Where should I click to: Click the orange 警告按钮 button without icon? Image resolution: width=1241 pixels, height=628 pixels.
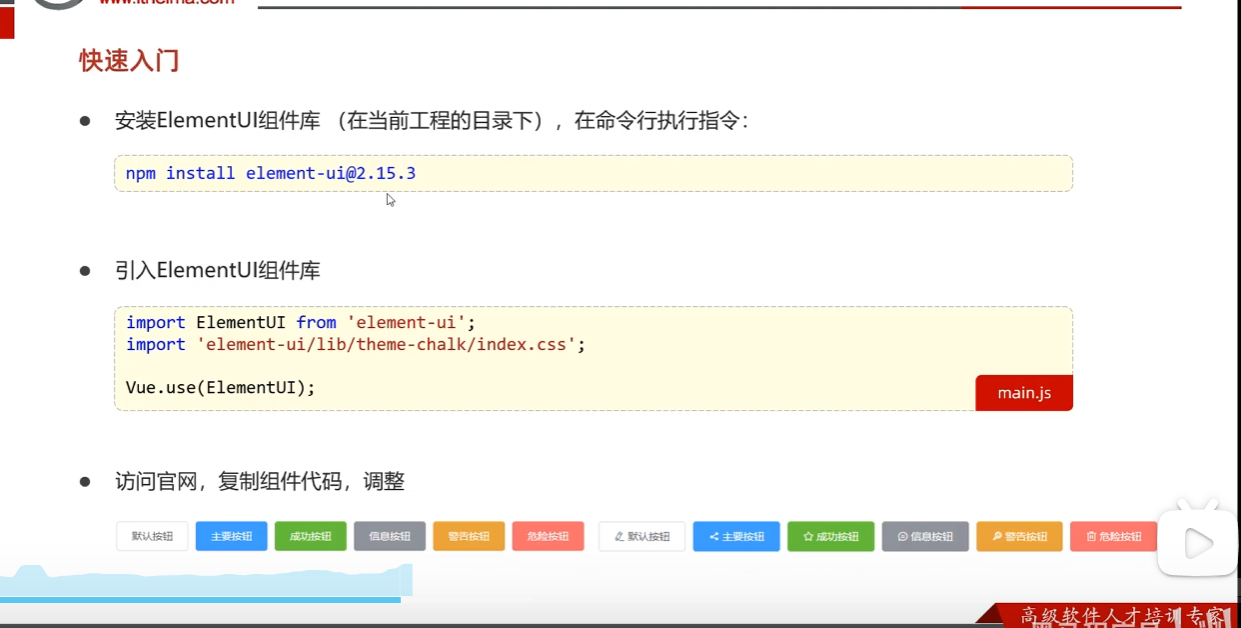pos(468,536)
